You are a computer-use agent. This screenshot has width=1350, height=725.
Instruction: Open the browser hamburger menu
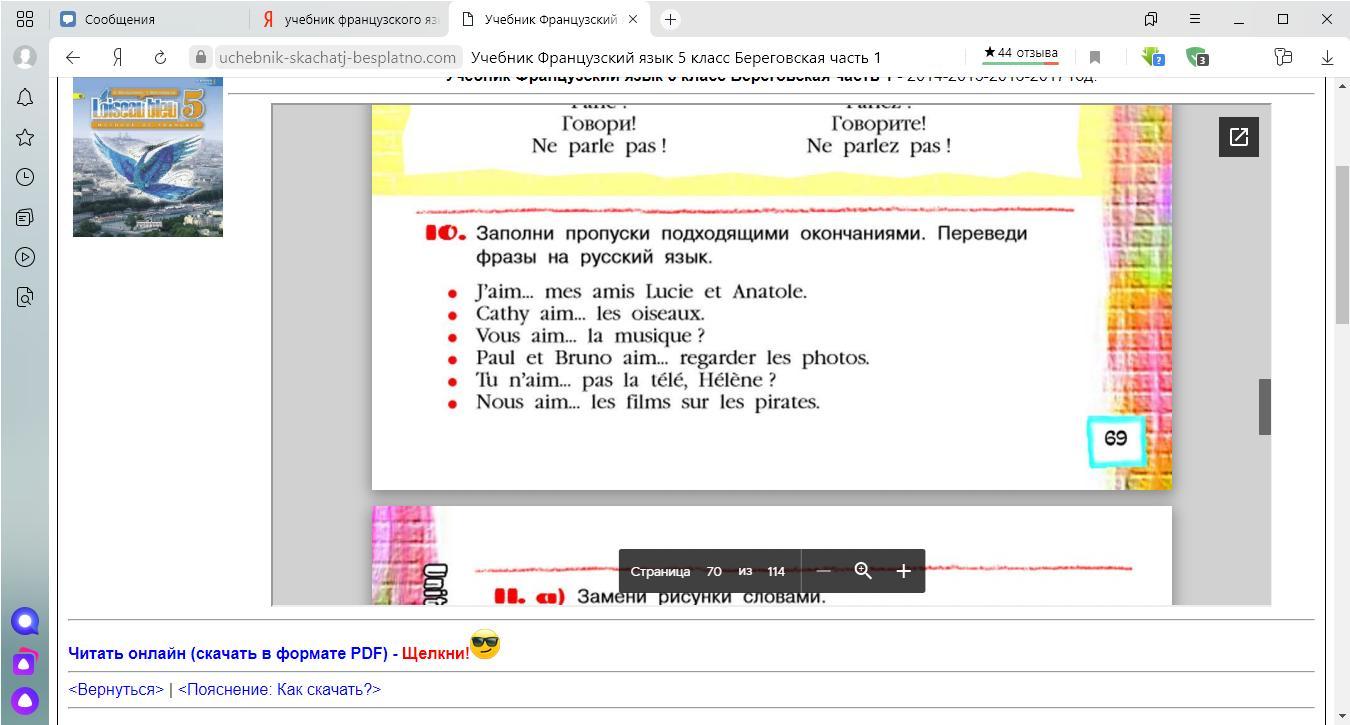point(1194,19)
